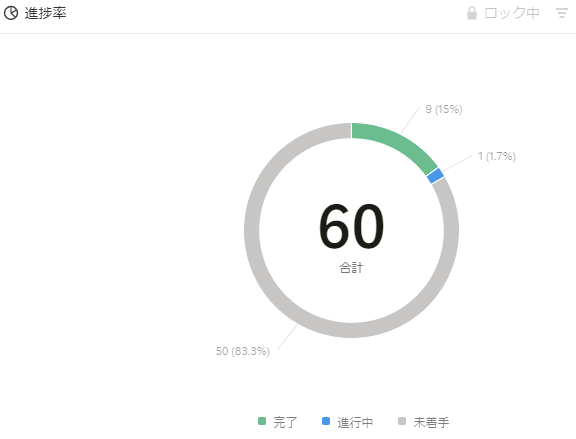Select the blue 進行中 donut segment
576x439 pixels.
tap(435, 176)
